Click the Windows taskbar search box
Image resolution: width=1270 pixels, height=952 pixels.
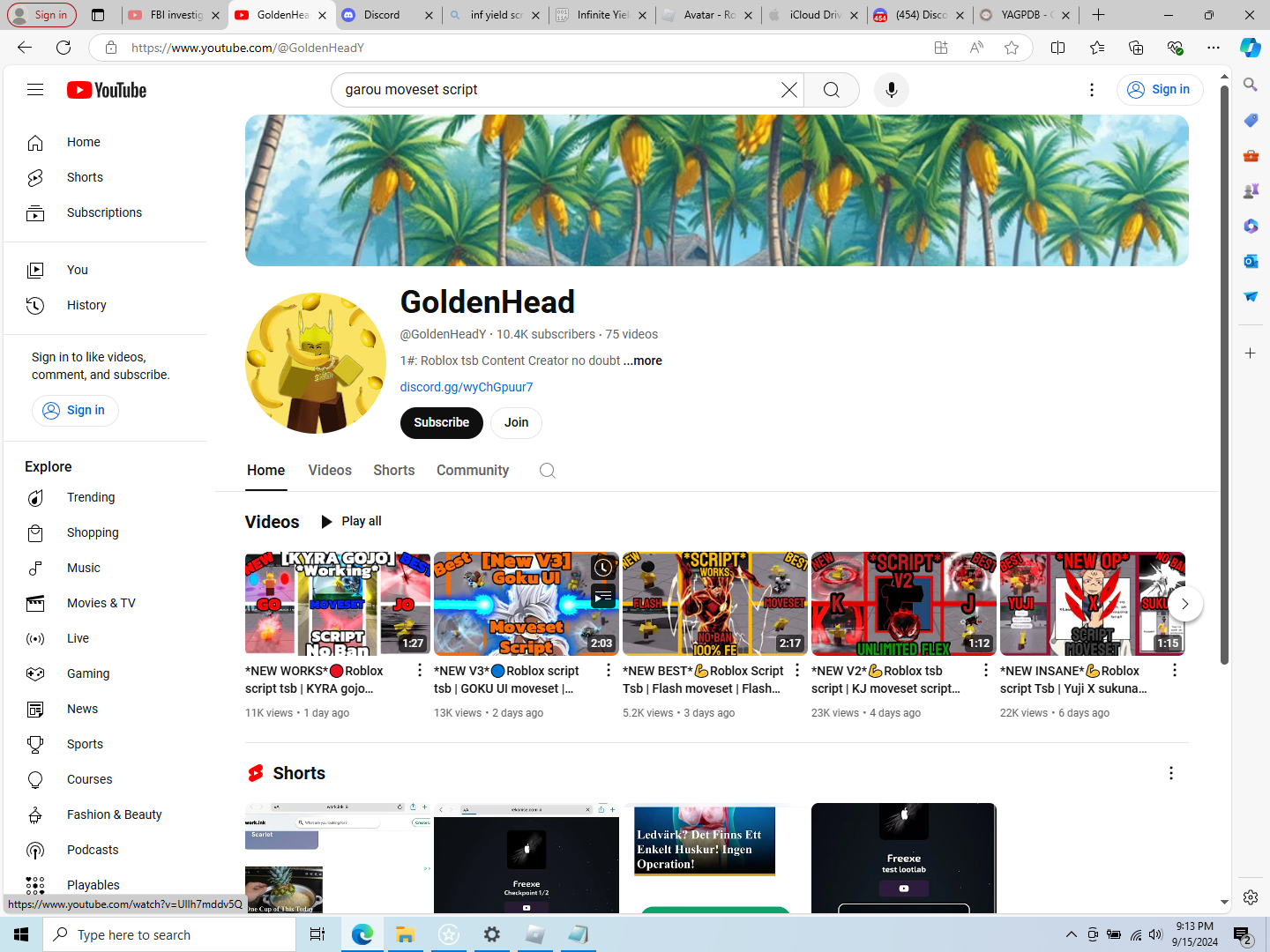point(169,934)
